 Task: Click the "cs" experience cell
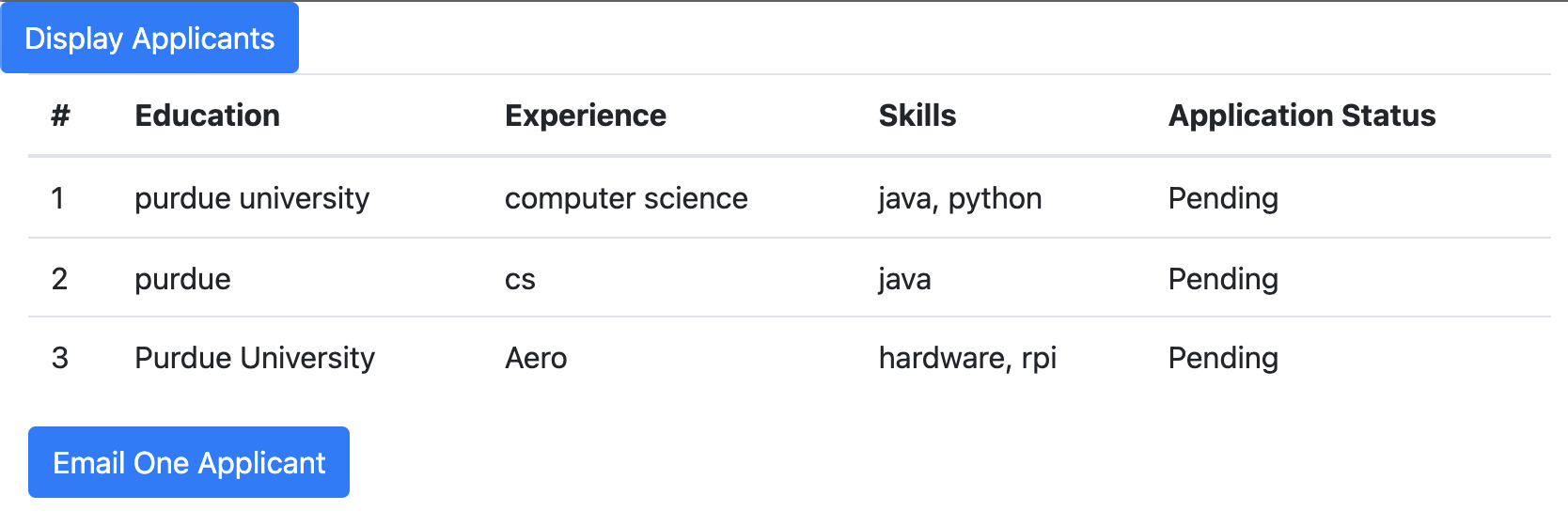(520, 279)
